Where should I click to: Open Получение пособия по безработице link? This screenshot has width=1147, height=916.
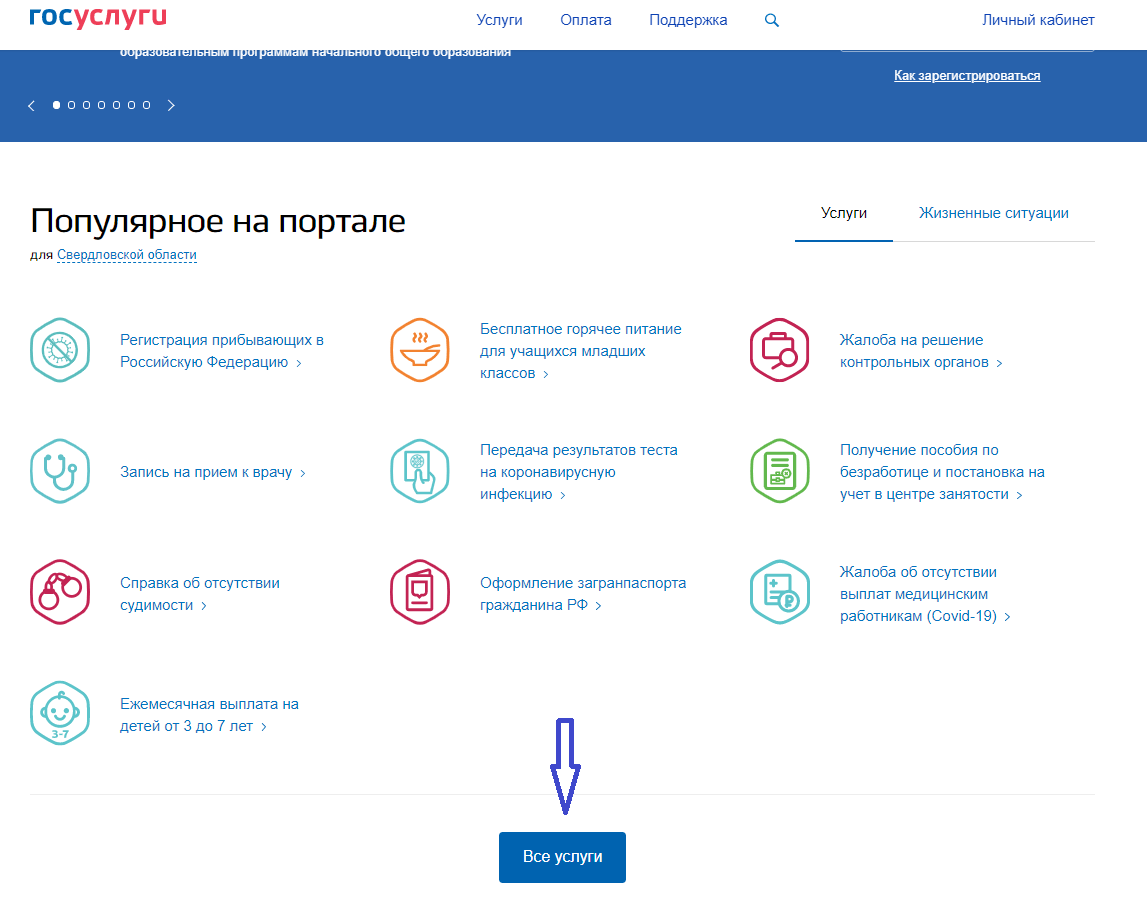[x=942, y=472]
